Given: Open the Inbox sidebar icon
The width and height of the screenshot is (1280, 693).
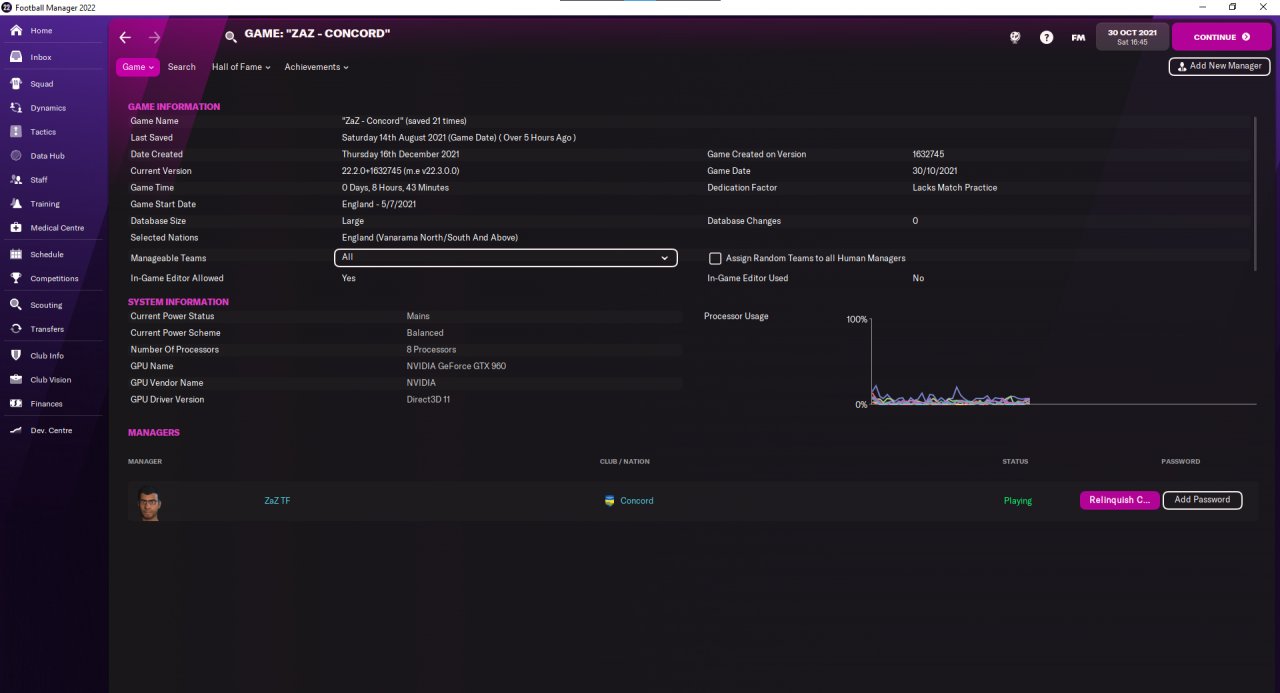Looking at the screenshot, I should click(16, 57).
